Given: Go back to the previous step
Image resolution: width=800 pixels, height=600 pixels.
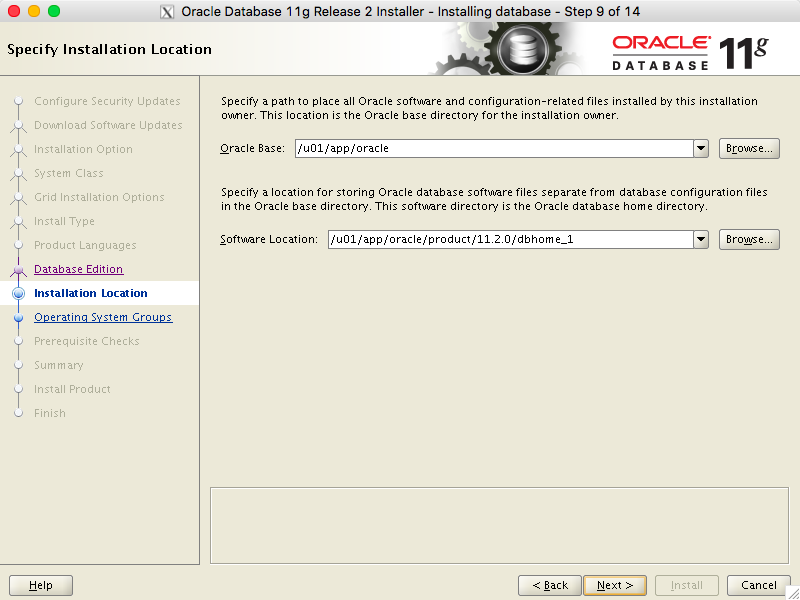Looking at the screenshot, I should 549,585.
